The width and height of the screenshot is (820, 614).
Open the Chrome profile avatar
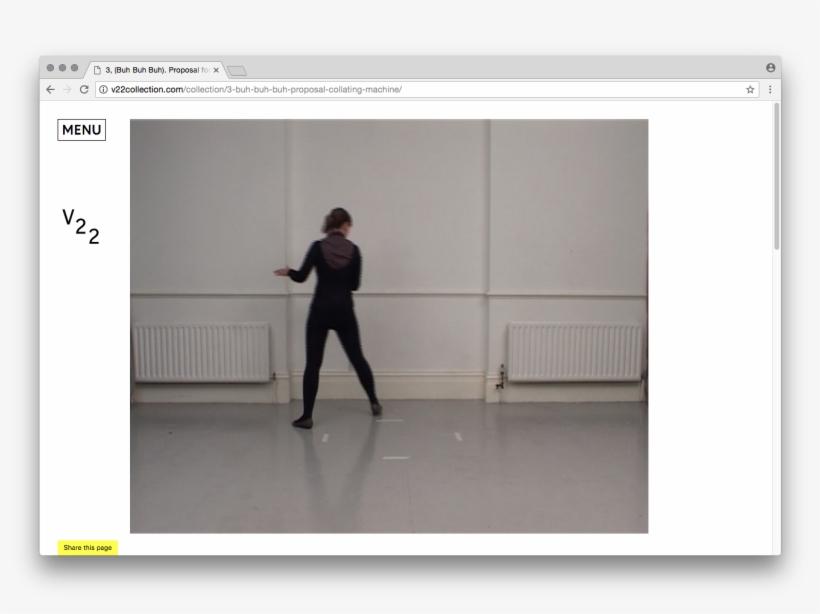(770, 68)
